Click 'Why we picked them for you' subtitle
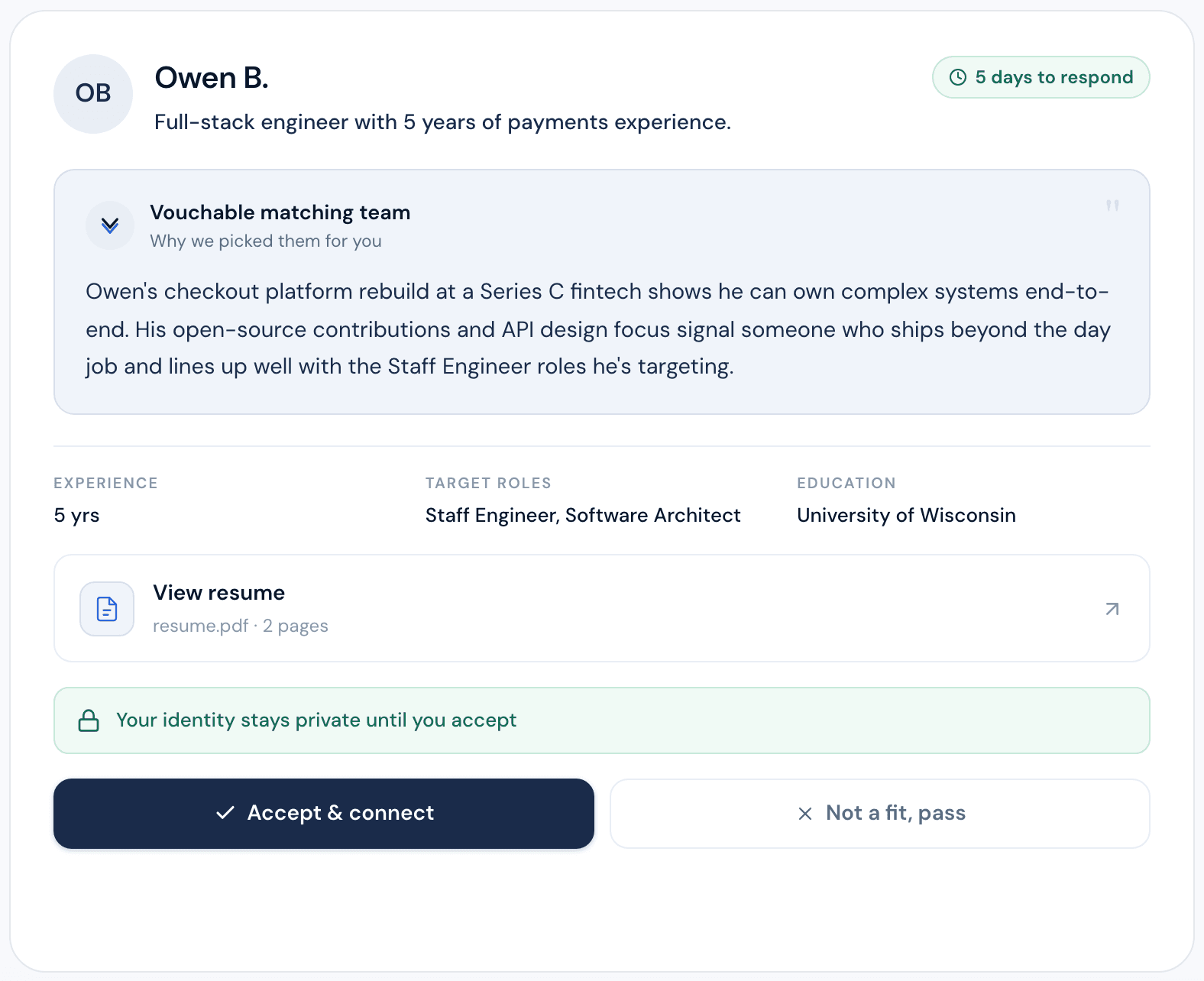This screenshot has width=1204, height=981. click(266, 241)
